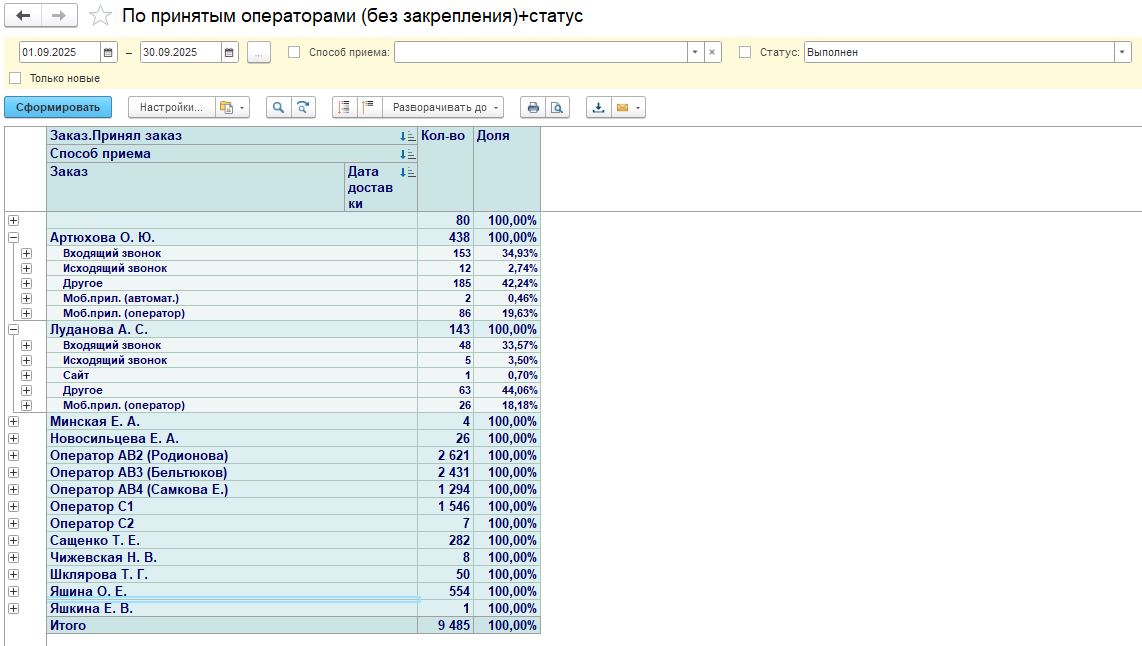Image resolution: width=1142 pixels, height=646 pixels.
Task: Save report with download arrow icon
Action: tap(598, 107)
